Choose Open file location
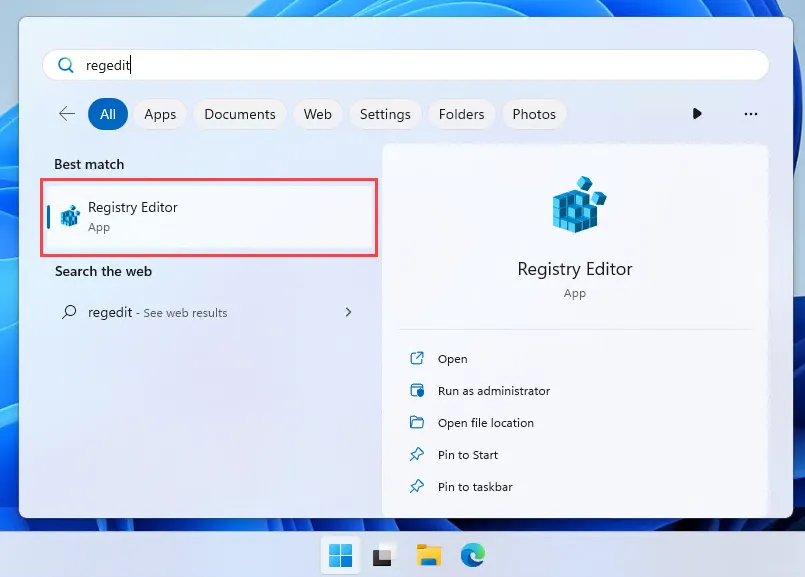 486,423
